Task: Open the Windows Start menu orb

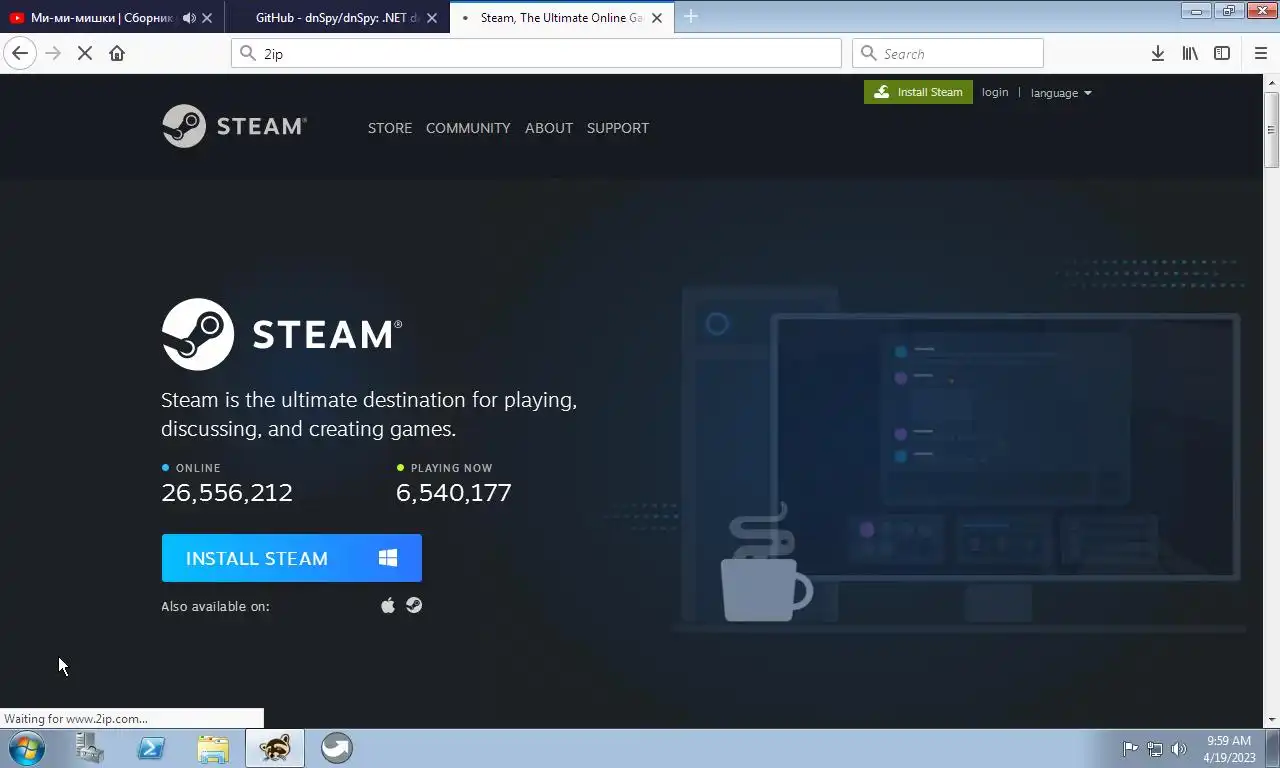Action: pos(26,748)
